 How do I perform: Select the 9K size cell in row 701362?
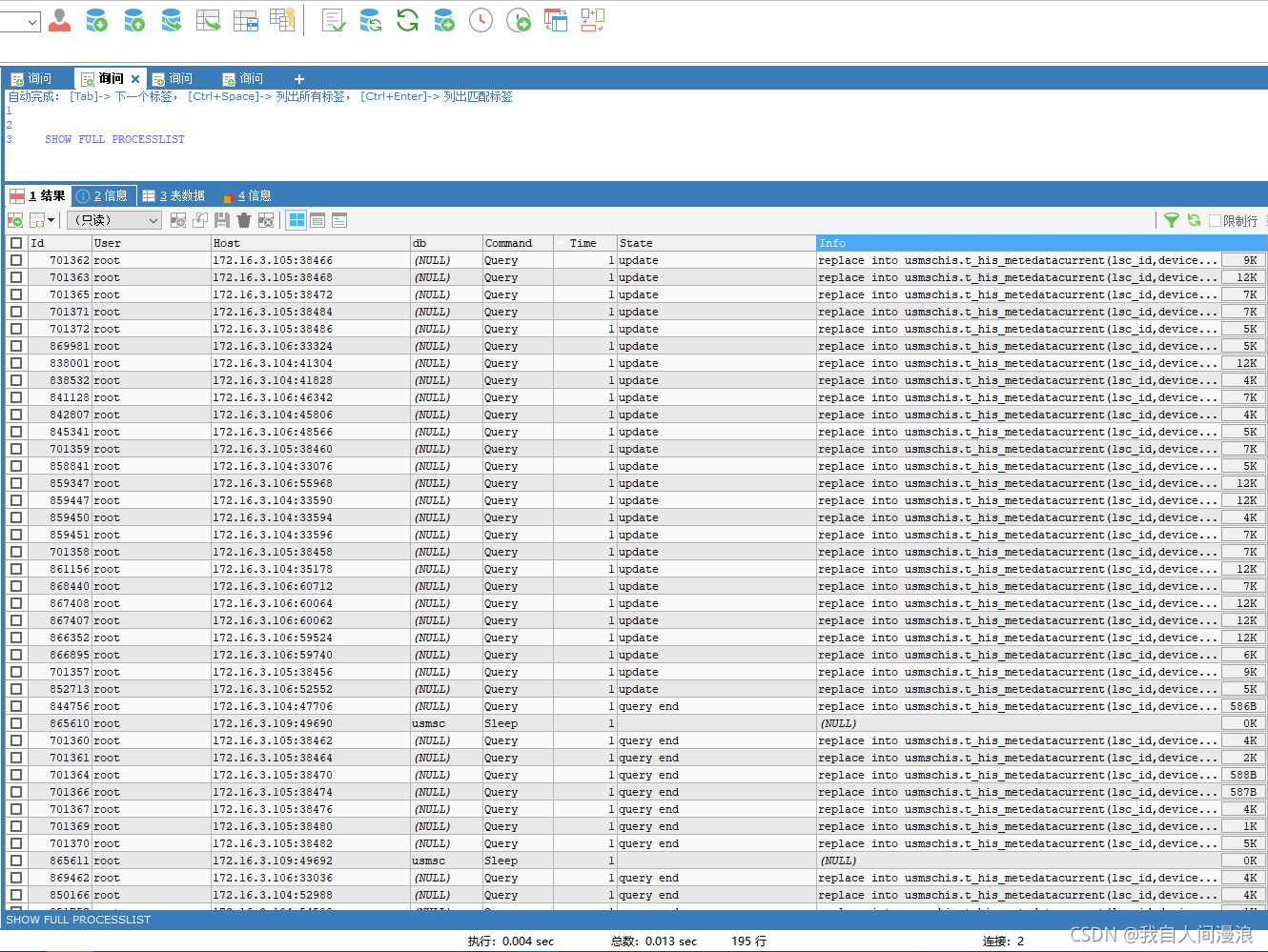point(1243,260)
